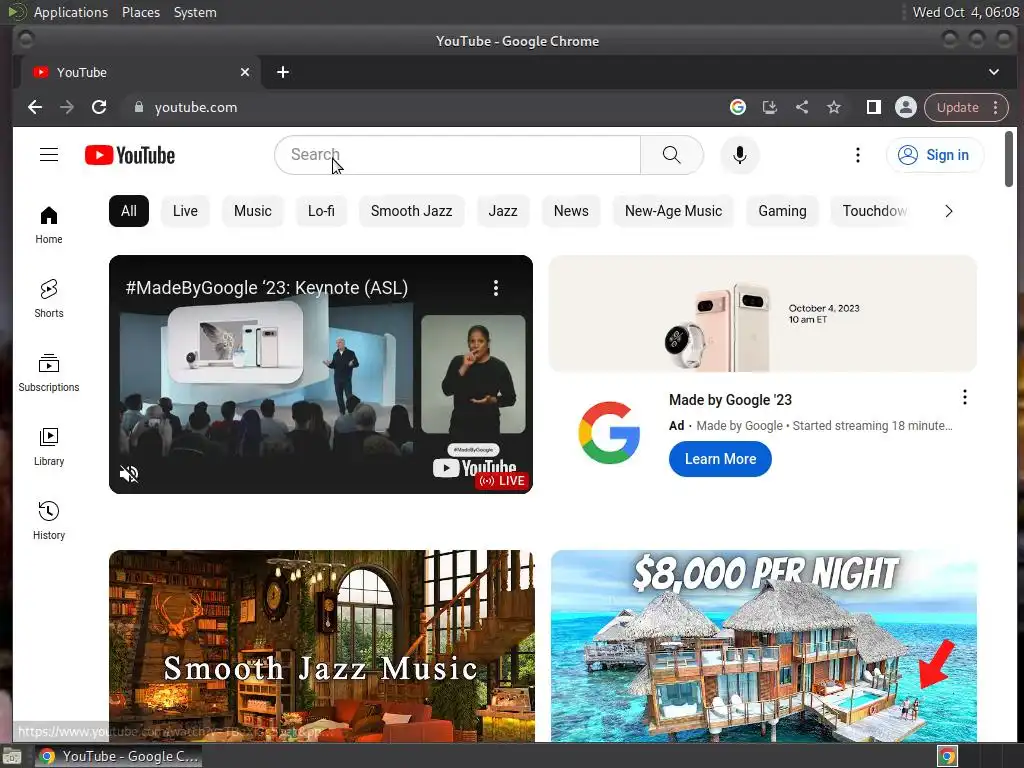The width and height of the screenshot is (1024, 768).
Task: Open the $8,000 Per Night video thumbnail
Action: tap(763, 646)
